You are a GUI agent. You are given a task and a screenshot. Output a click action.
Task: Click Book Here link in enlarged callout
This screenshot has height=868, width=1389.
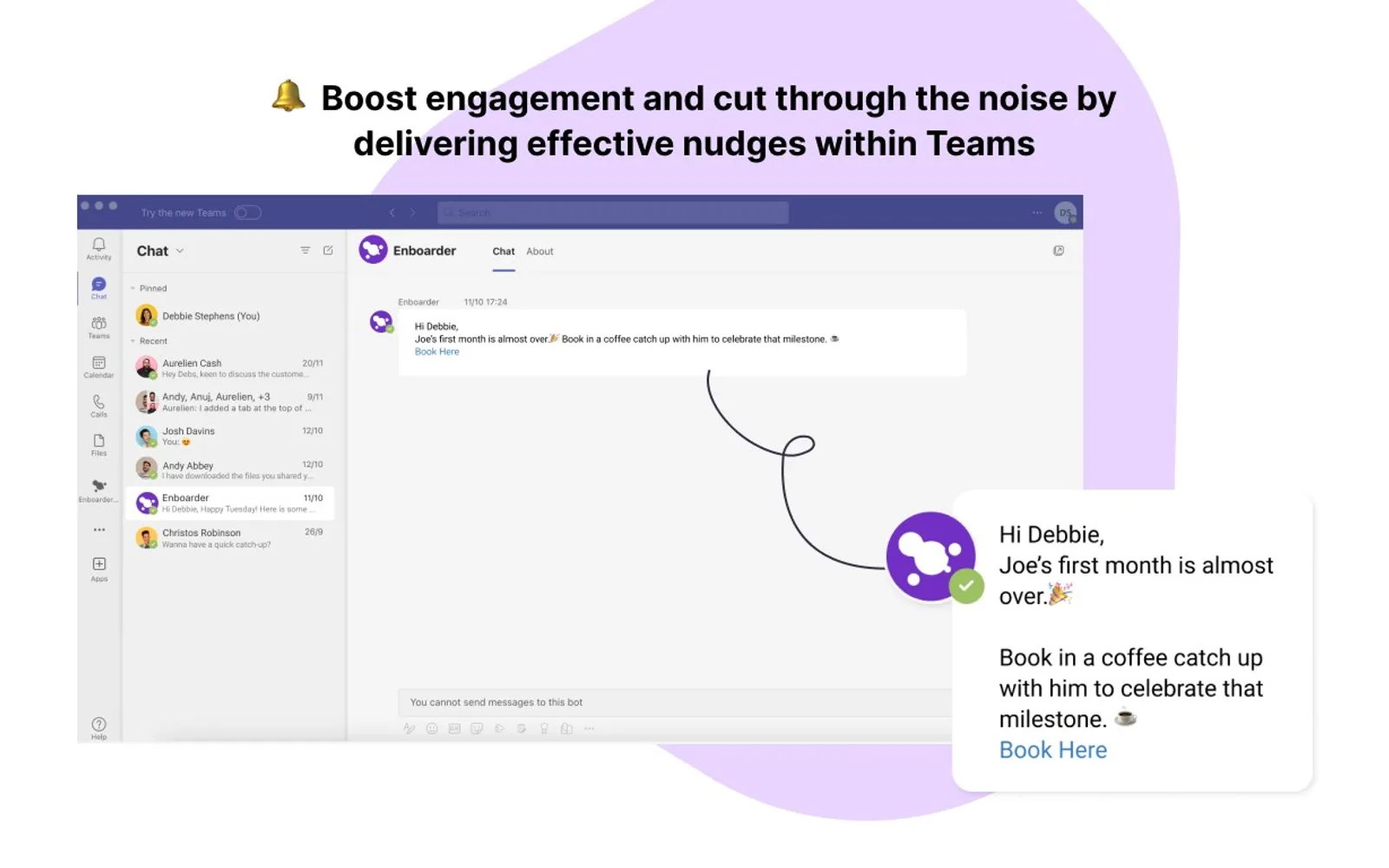pyautogui.click(x=1053, y=750)
